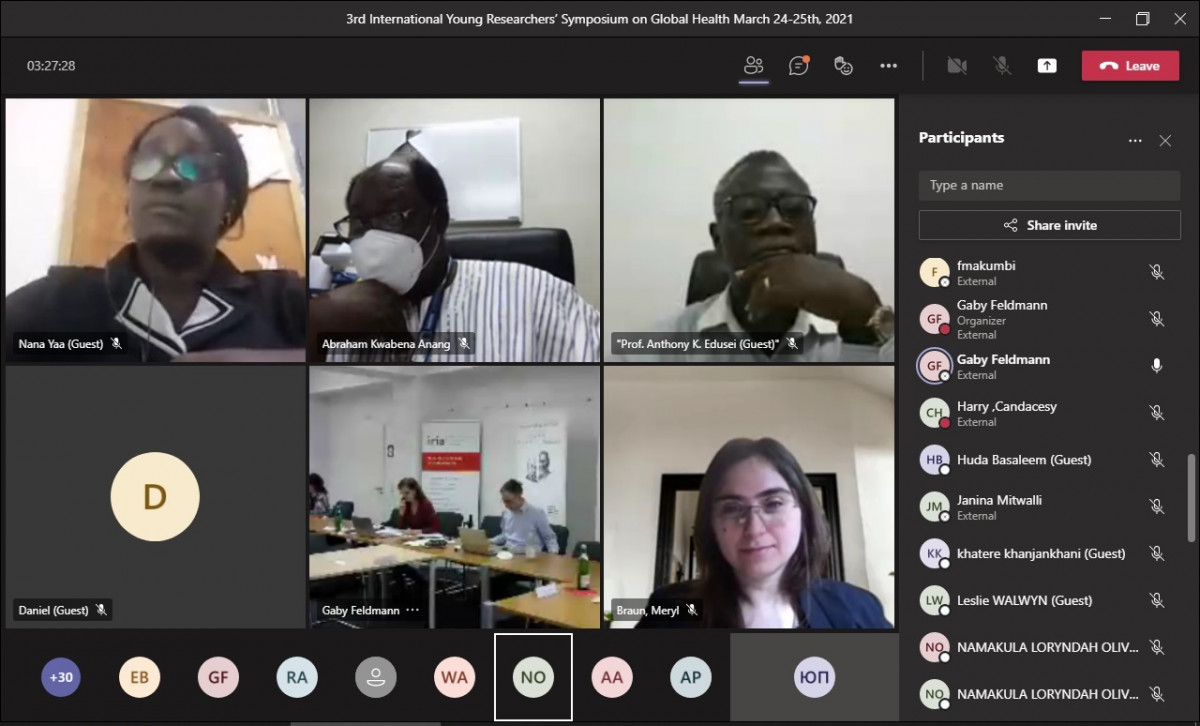1200x726 pixels.
Task: Show the +30 additional participants
Action: coord(61,677)
